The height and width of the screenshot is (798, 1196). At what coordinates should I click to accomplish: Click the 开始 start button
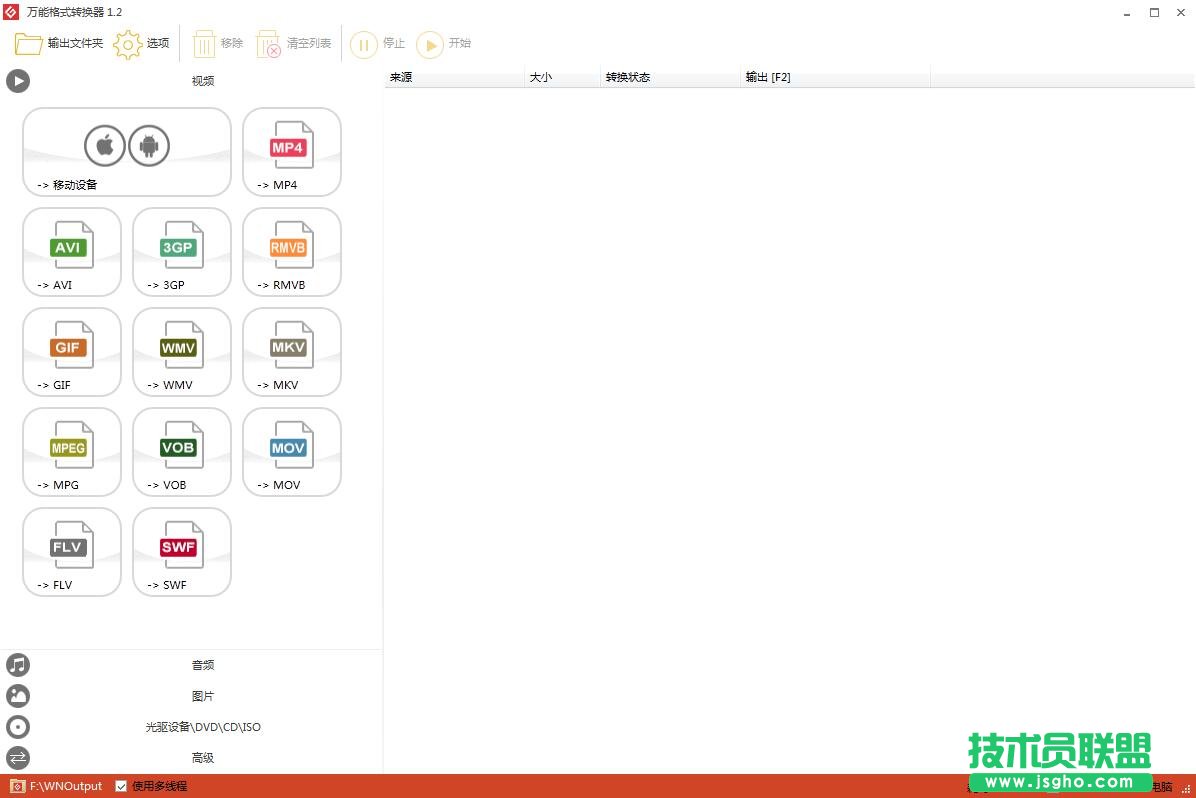[444, 44]
